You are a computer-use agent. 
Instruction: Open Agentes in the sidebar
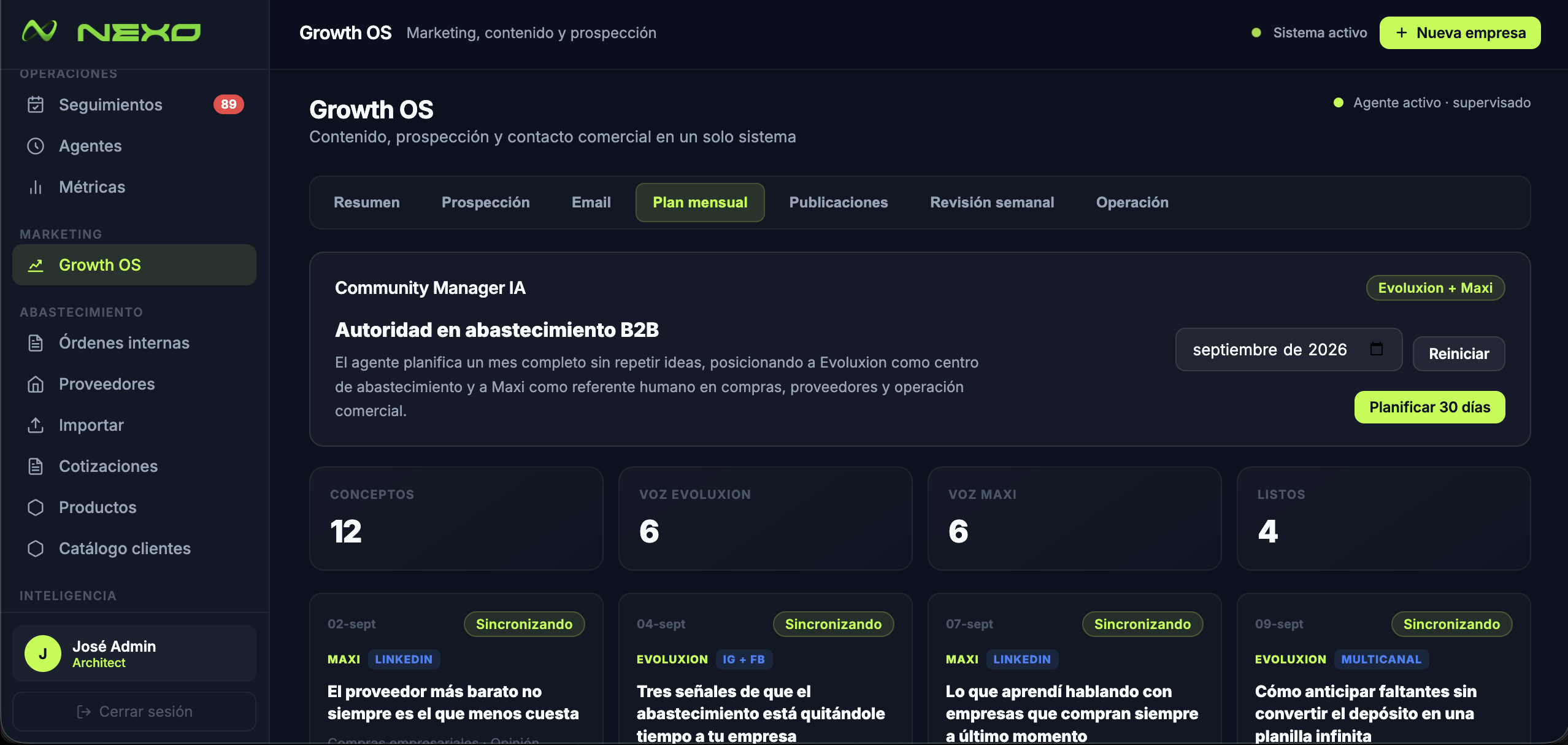134,146
